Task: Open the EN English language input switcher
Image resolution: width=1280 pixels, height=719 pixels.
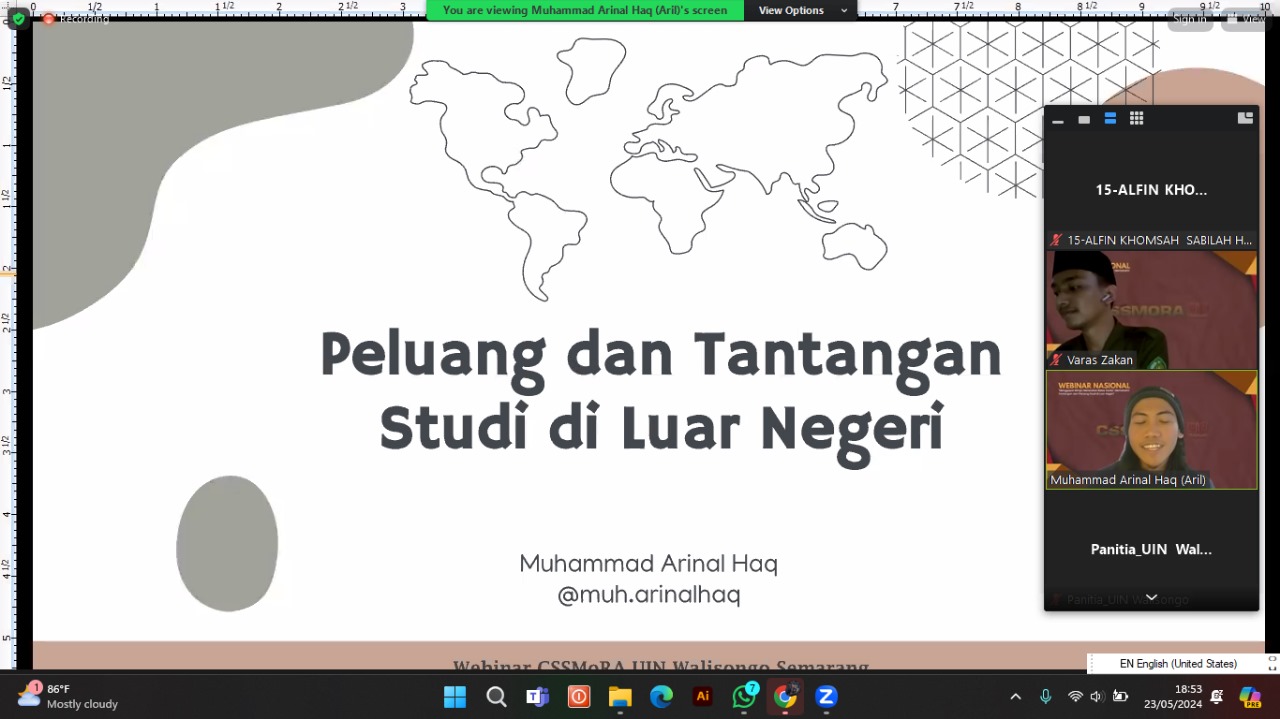Action: click(1177, 663)
